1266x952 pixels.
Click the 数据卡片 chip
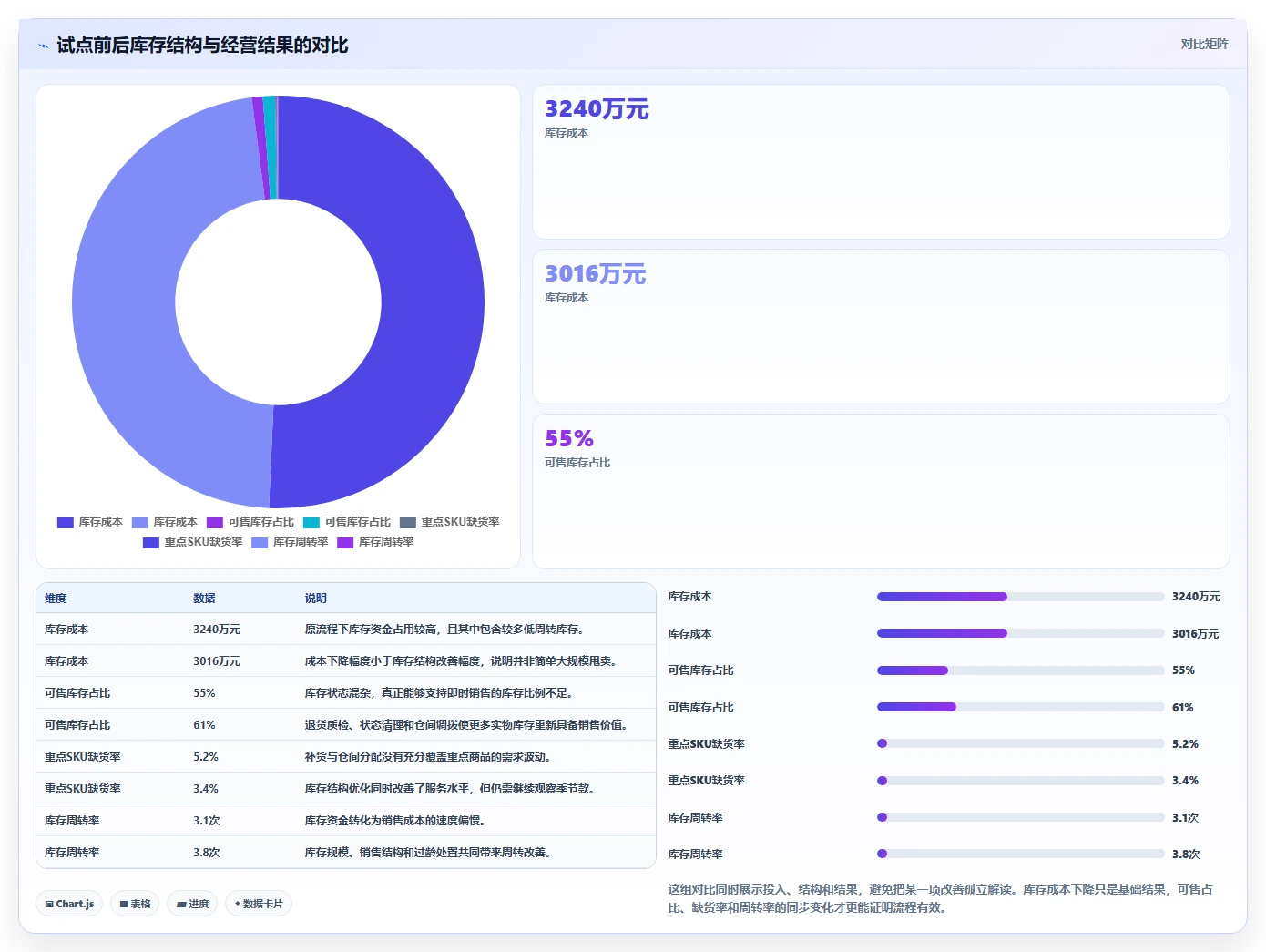(259, 904)
